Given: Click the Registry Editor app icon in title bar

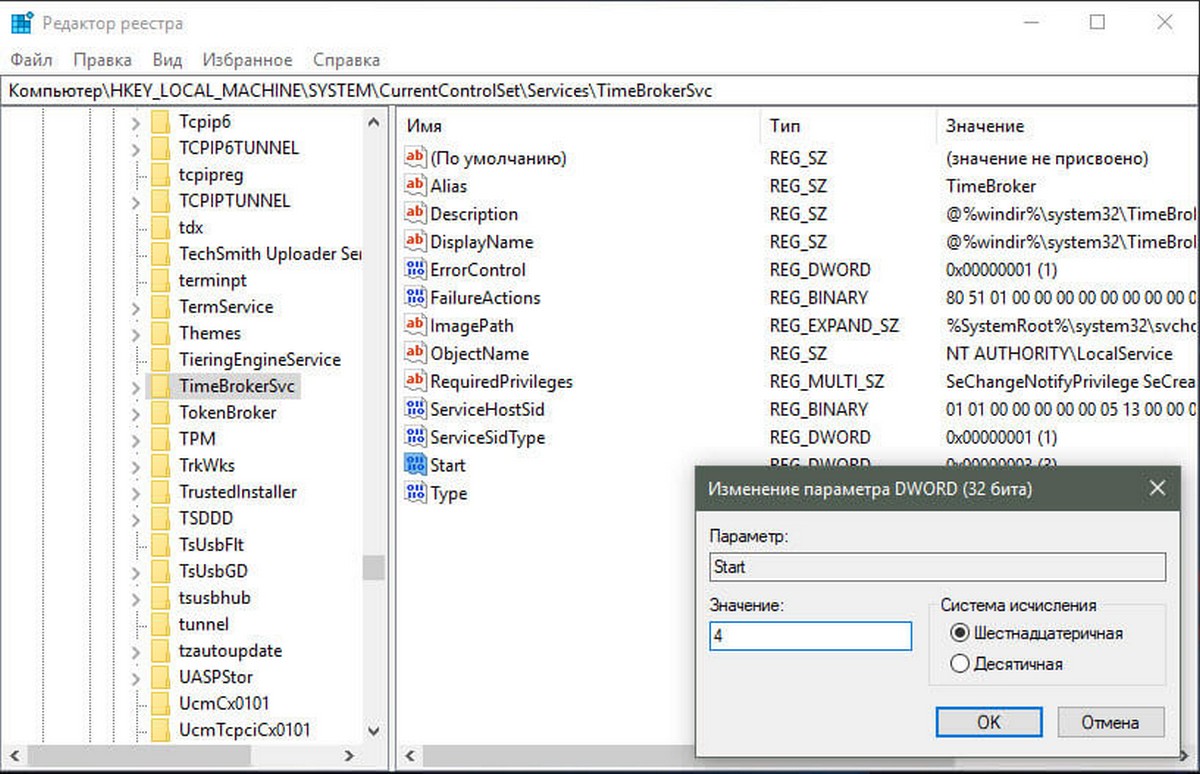Looking at the screenshot, I should [x=22, y=22].
